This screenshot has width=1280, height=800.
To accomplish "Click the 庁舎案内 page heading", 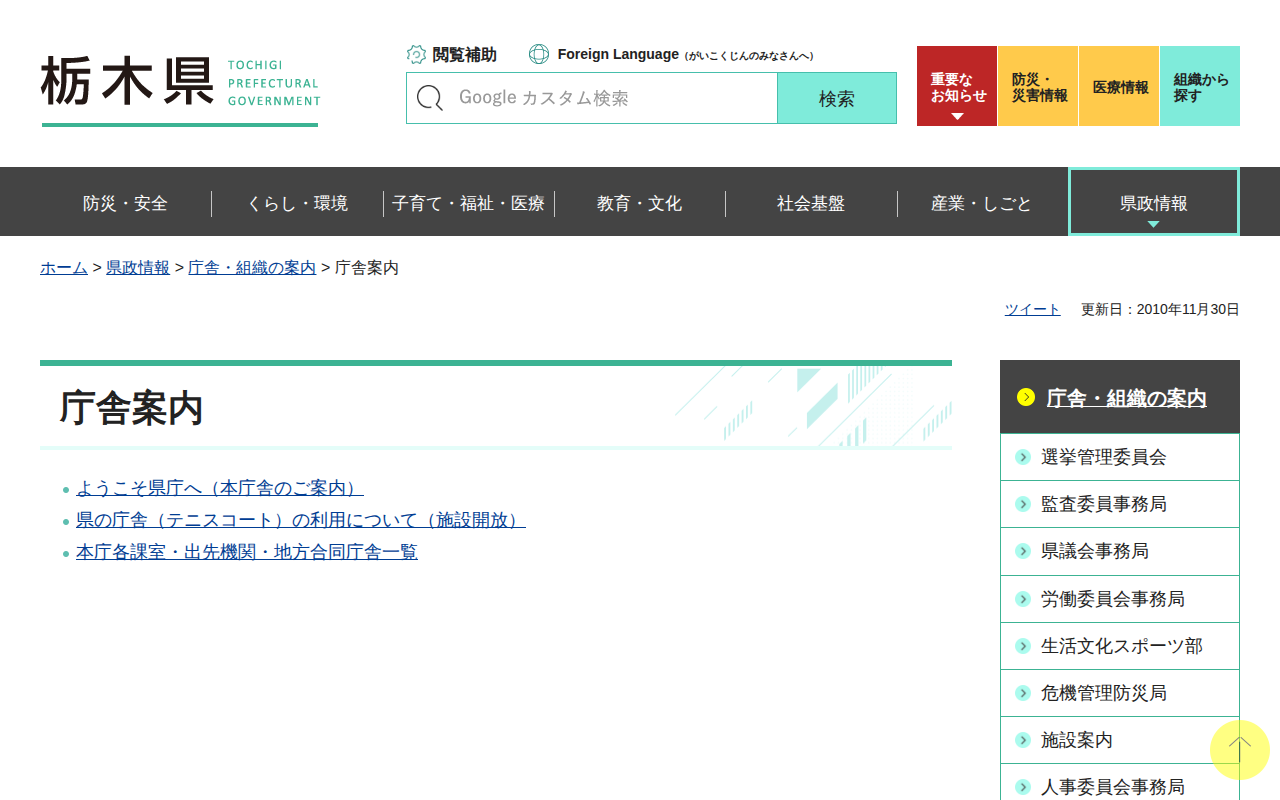I will tap(131, 408).
